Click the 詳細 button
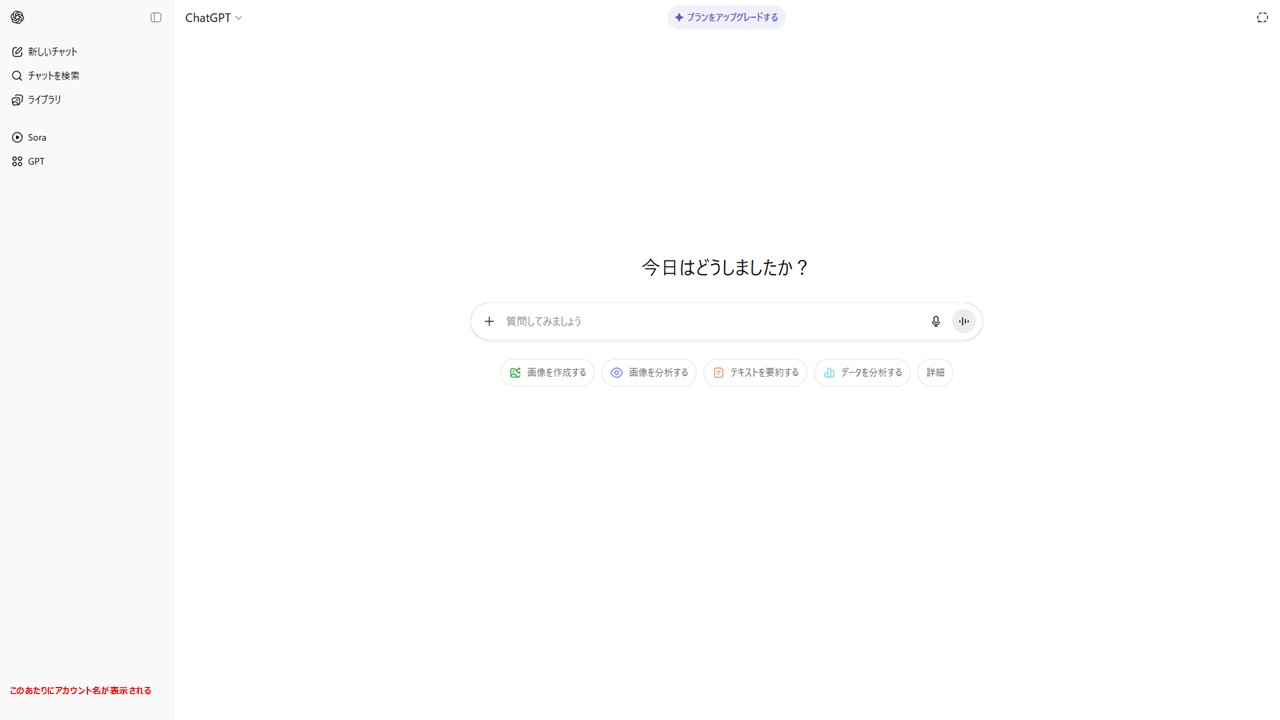 (935, 372)
